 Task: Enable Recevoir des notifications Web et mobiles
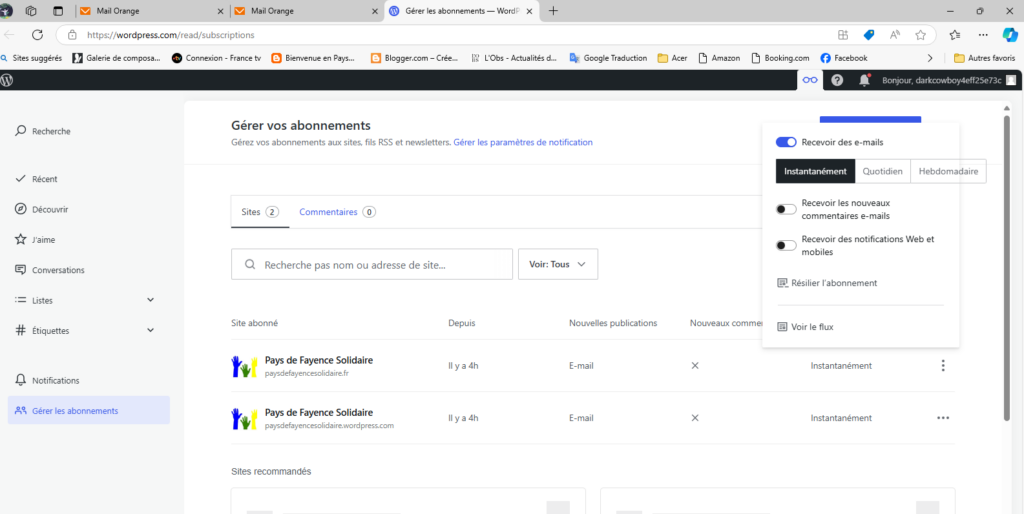click(x=786, y=245)
